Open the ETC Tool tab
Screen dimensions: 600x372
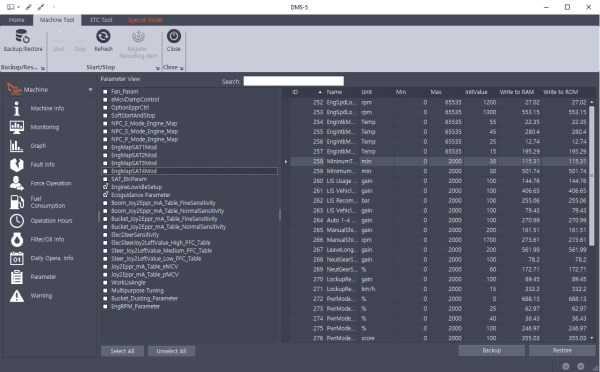(x=101, y=20)
